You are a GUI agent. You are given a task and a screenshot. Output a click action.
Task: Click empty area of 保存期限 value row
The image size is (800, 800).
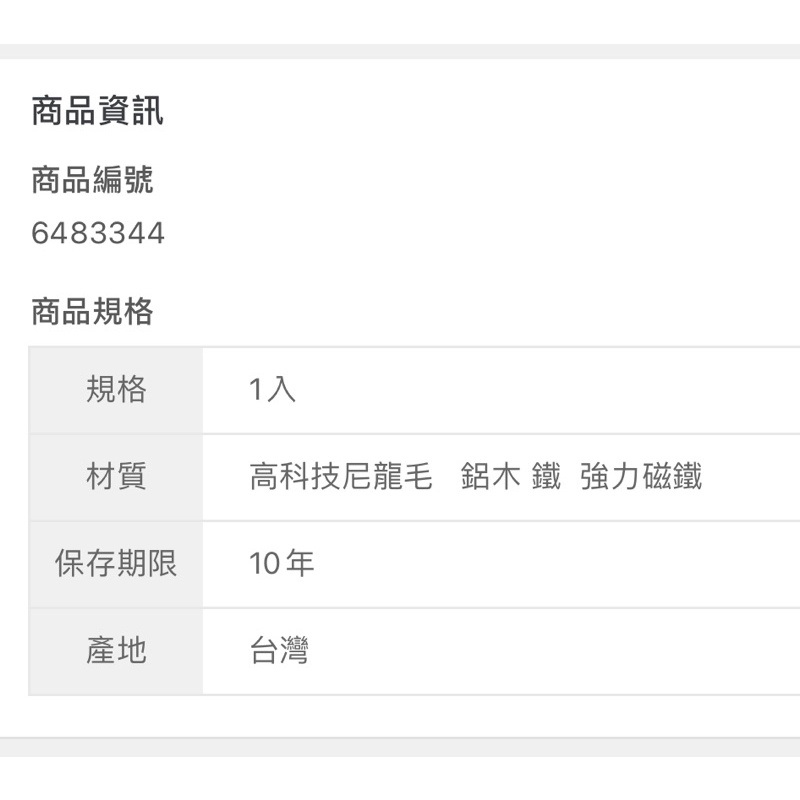pyautogui.click(x=556, y=564)
